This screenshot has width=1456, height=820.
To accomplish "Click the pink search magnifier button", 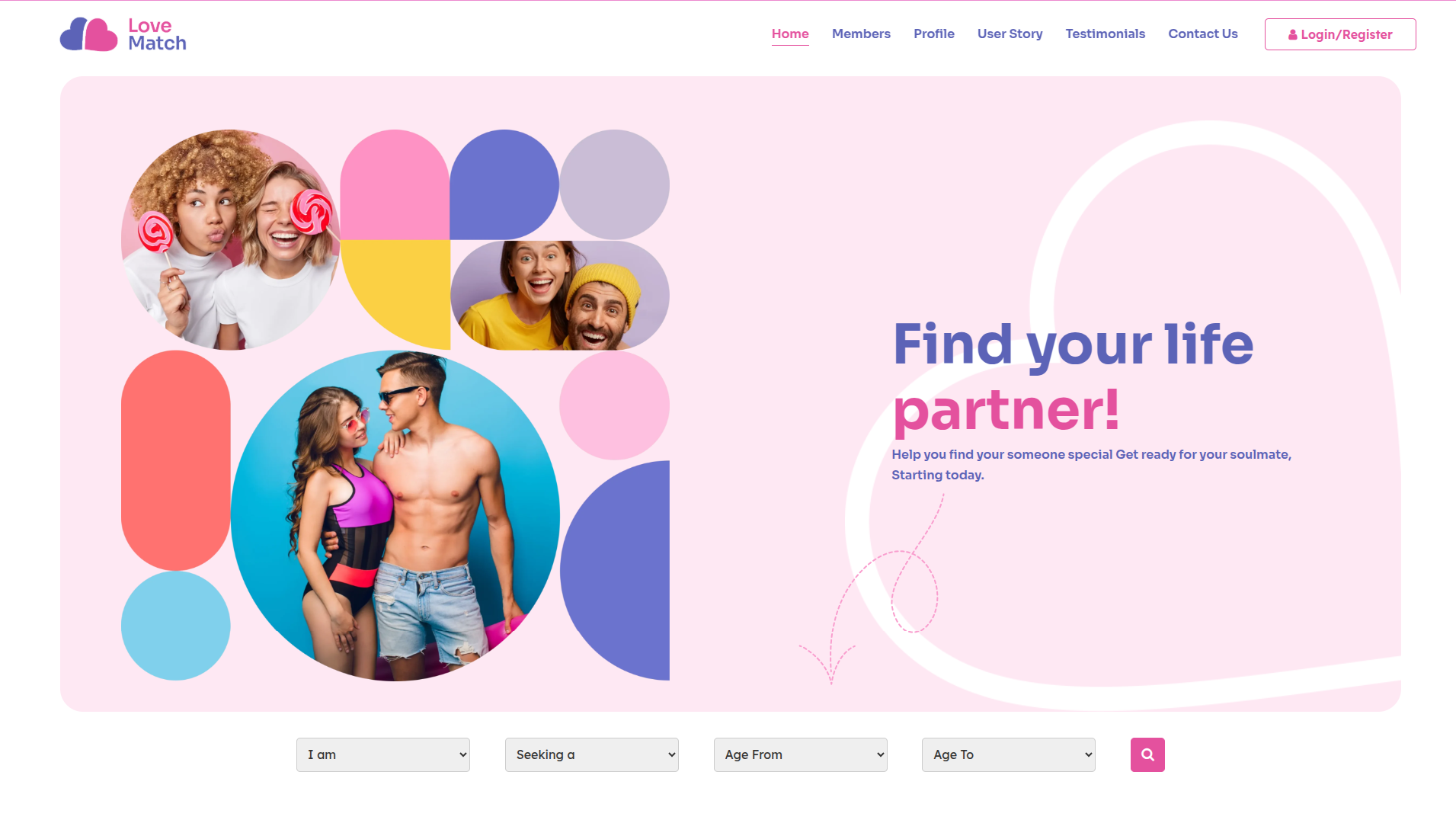I will pyautogui.click(x=1147, y=754).
